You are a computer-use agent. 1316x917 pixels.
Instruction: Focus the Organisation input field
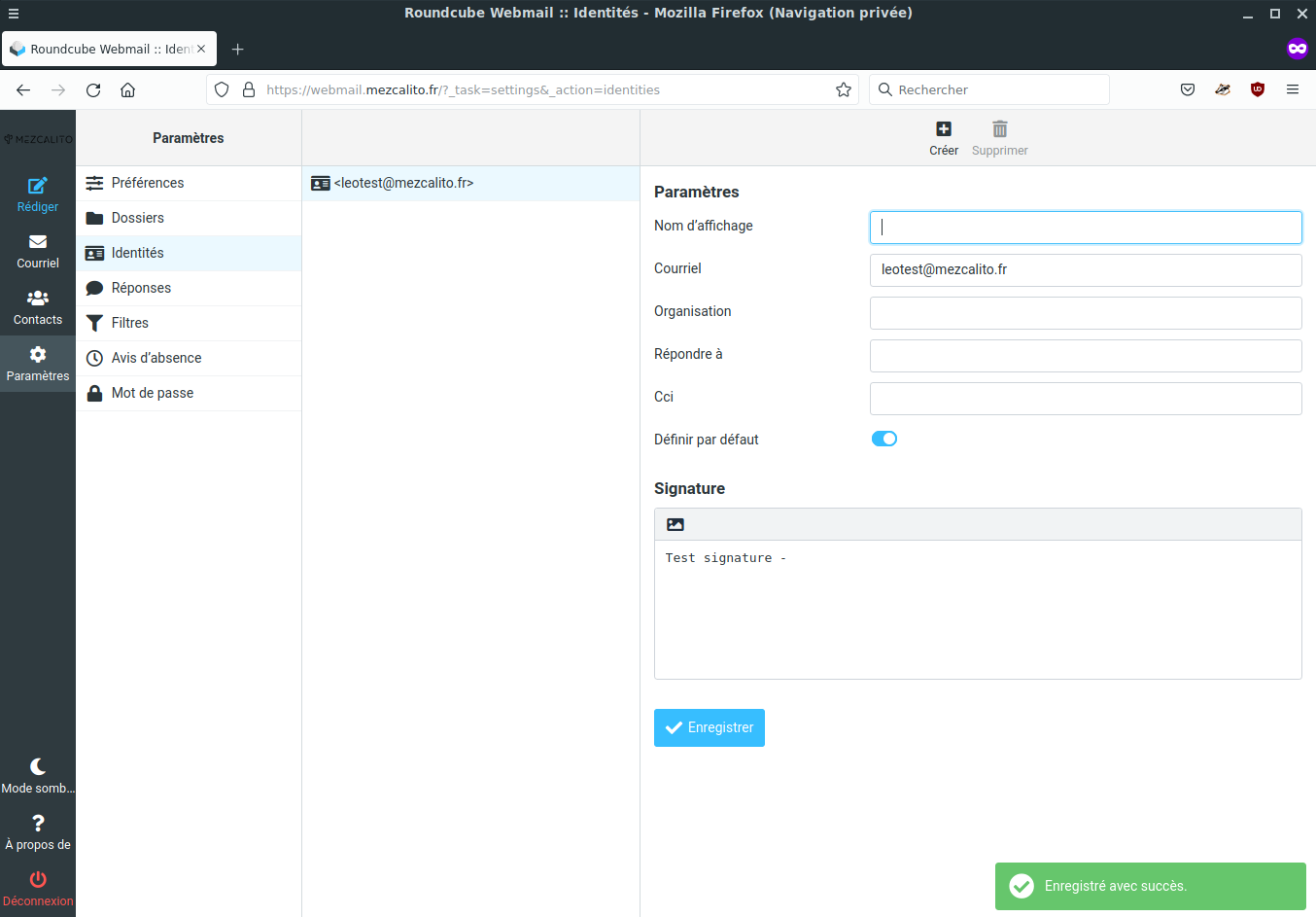pyautogui.click(x=1085, y=313)
